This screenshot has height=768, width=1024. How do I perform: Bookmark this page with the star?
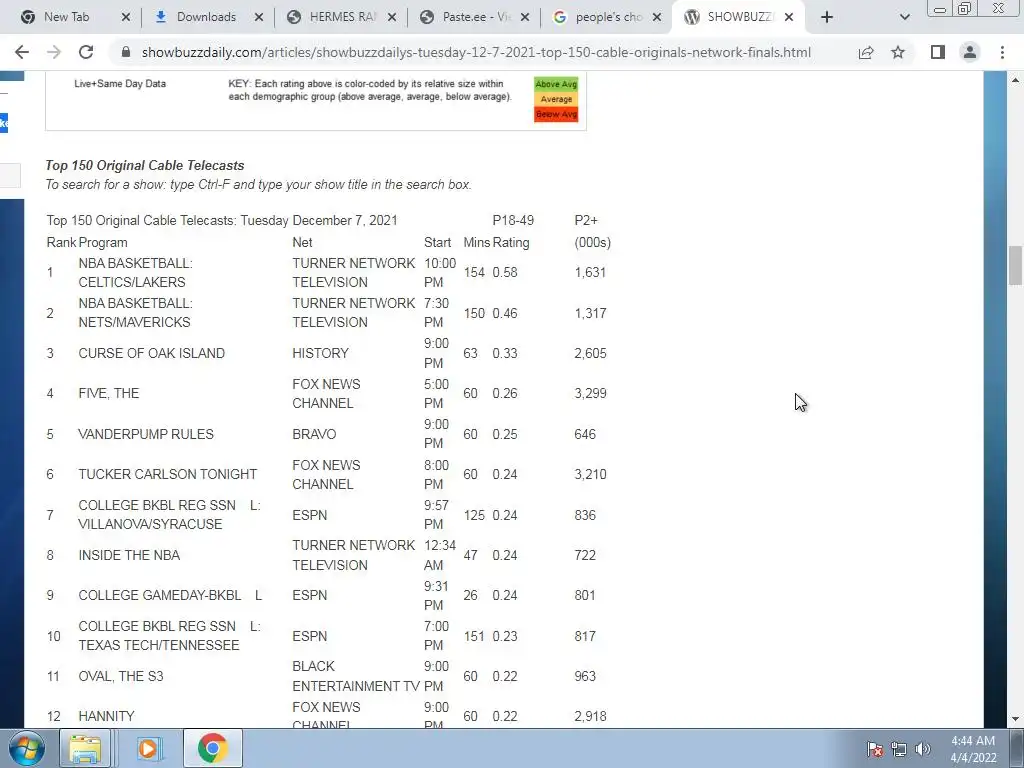[898, 52]
